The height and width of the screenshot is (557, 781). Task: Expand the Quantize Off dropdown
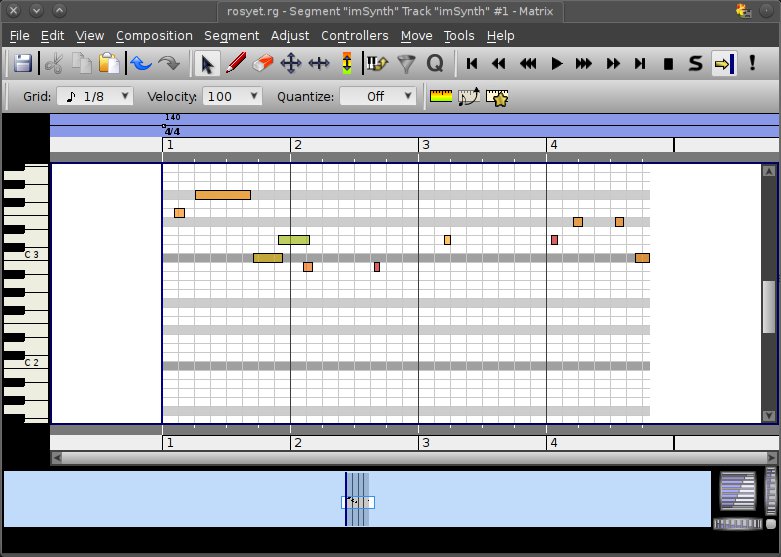[x=378, y=96]
